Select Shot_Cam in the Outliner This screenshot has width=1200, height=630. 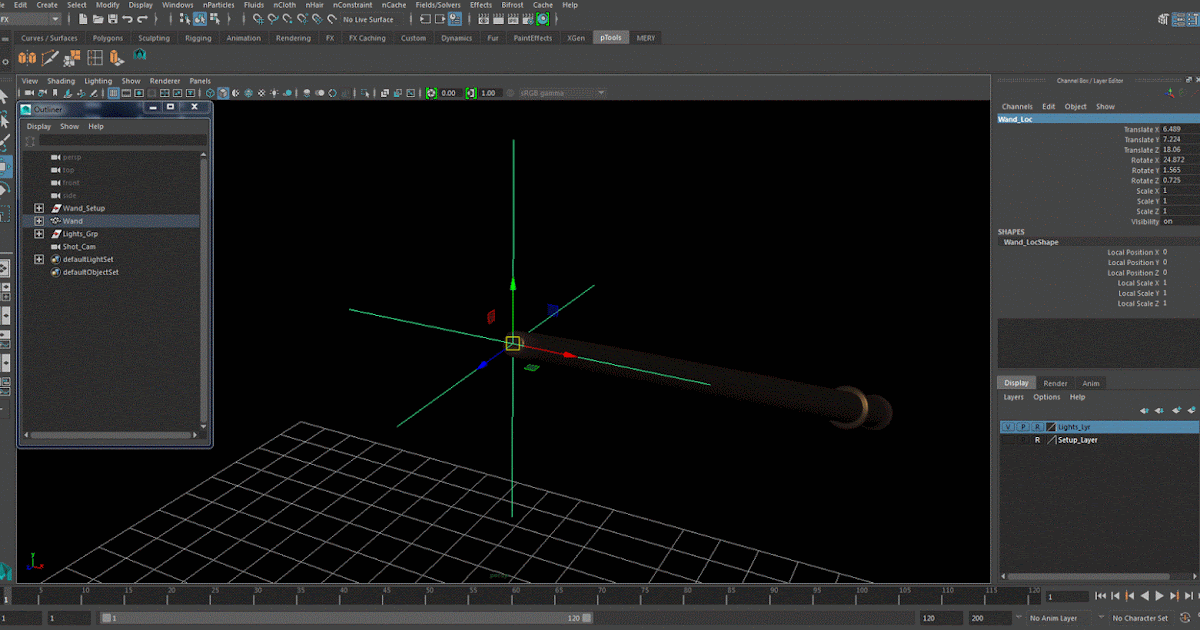point(78,246)
